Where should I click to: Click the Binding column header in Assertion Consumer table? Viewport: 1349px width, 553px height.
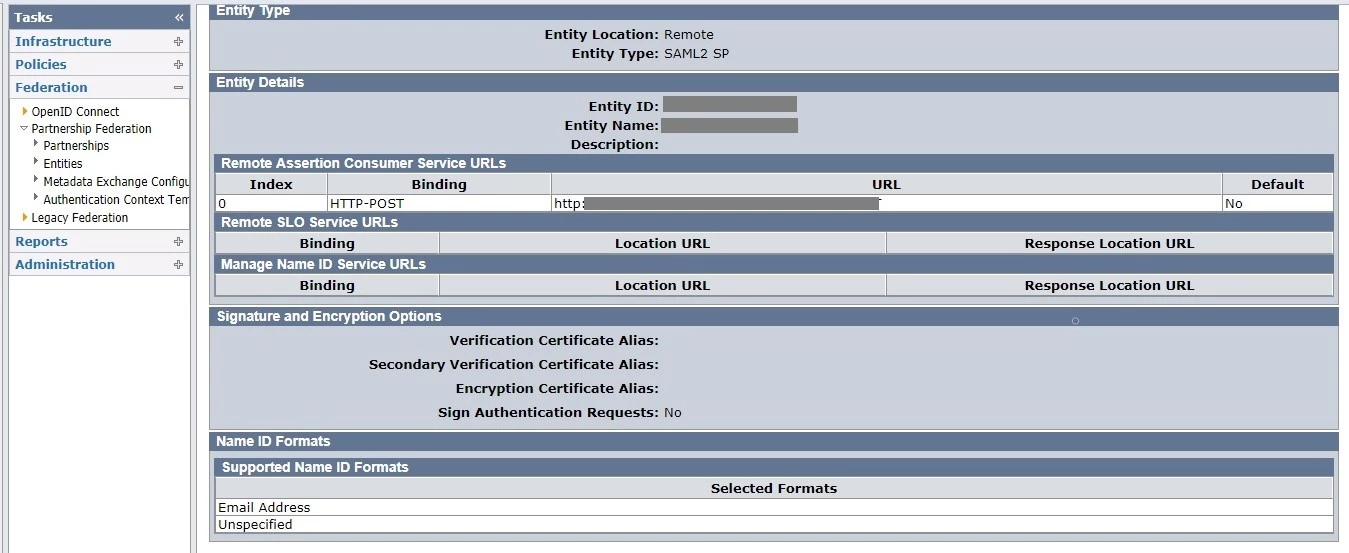click(x=439, y=184)
